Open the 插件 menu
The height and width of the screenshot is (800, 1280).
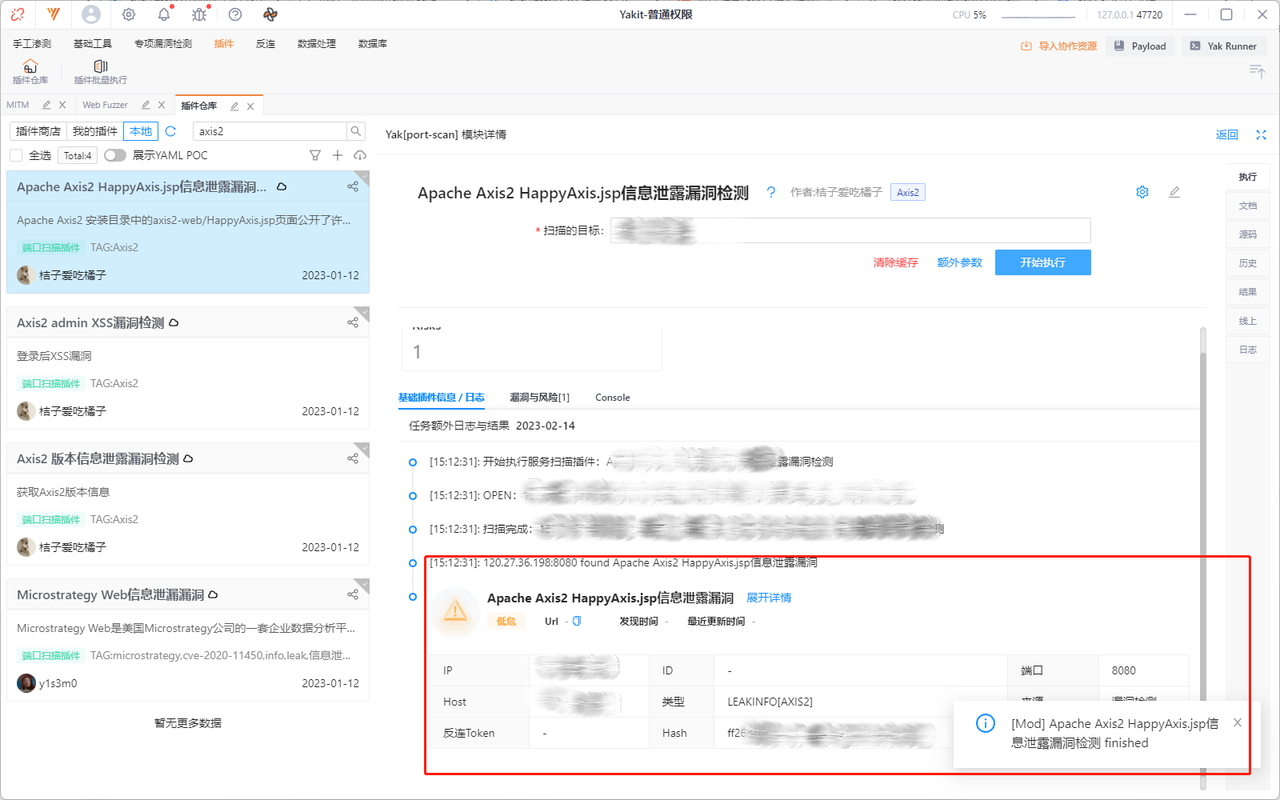(x=224, y=44)
